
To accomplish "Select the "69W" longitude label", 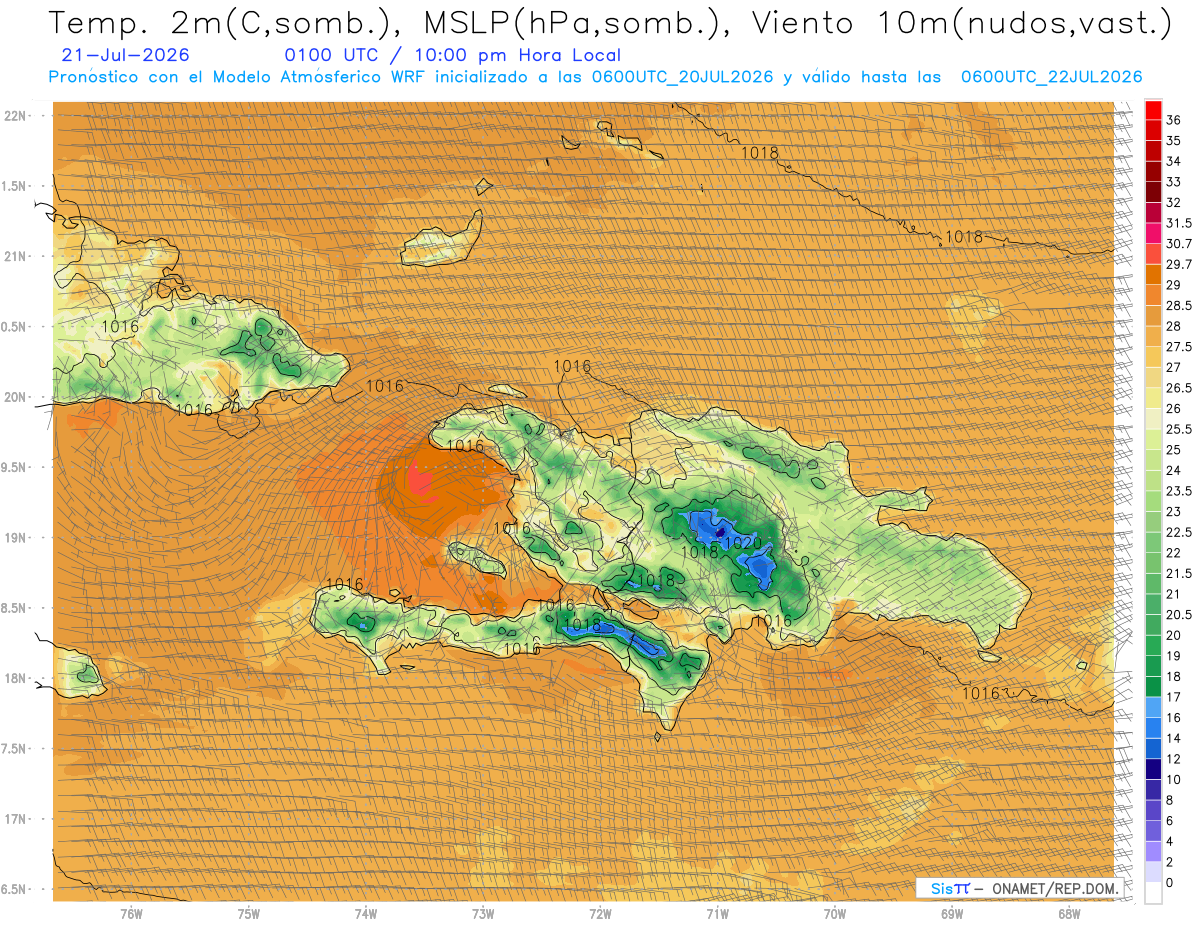I will tap(952, 913).
